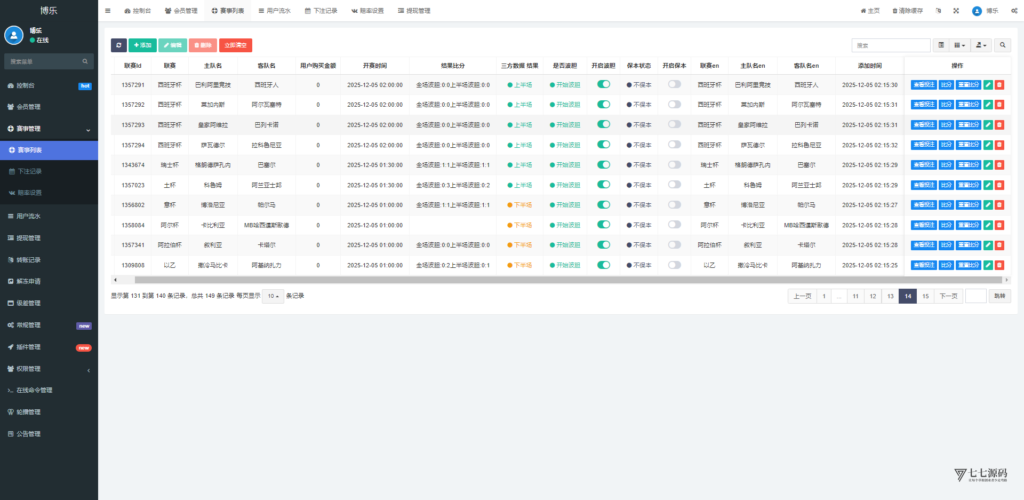Viewport: 1024px width, 500px height.
Task: Toggle the sidebar with the hamburger icon
Action: point(108,11)
